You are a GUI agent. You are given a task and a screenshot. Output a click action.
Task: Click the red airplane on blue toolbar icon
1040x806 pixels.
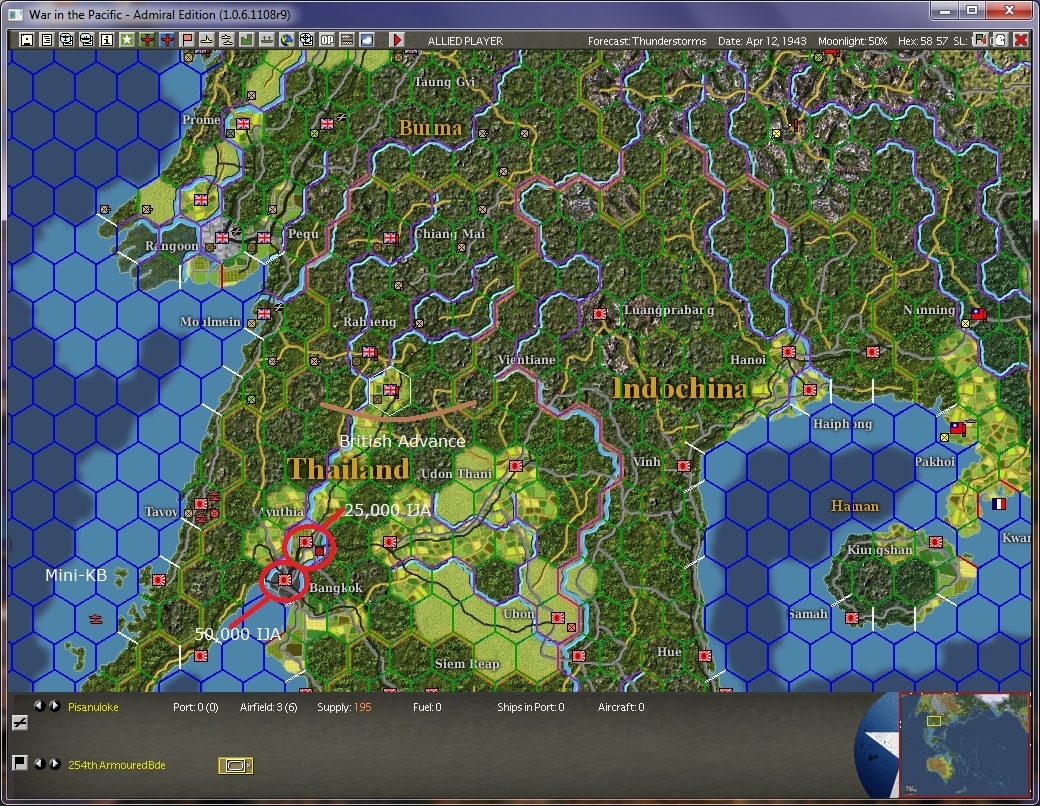point(166,40)
